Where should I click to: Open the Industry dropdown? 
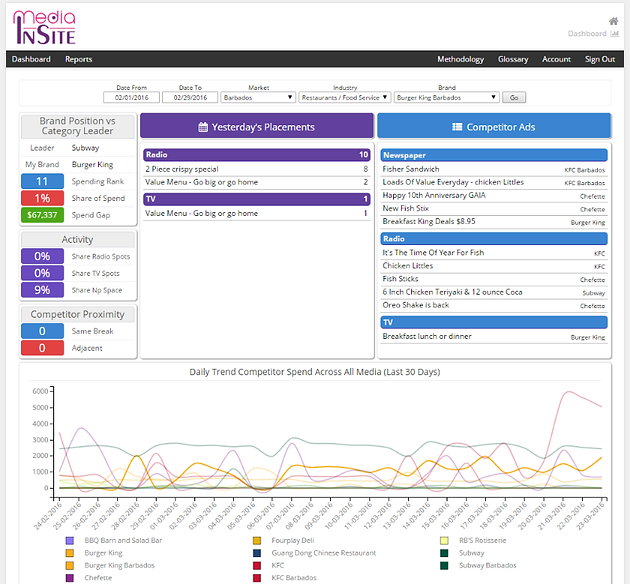coord(344,98)
